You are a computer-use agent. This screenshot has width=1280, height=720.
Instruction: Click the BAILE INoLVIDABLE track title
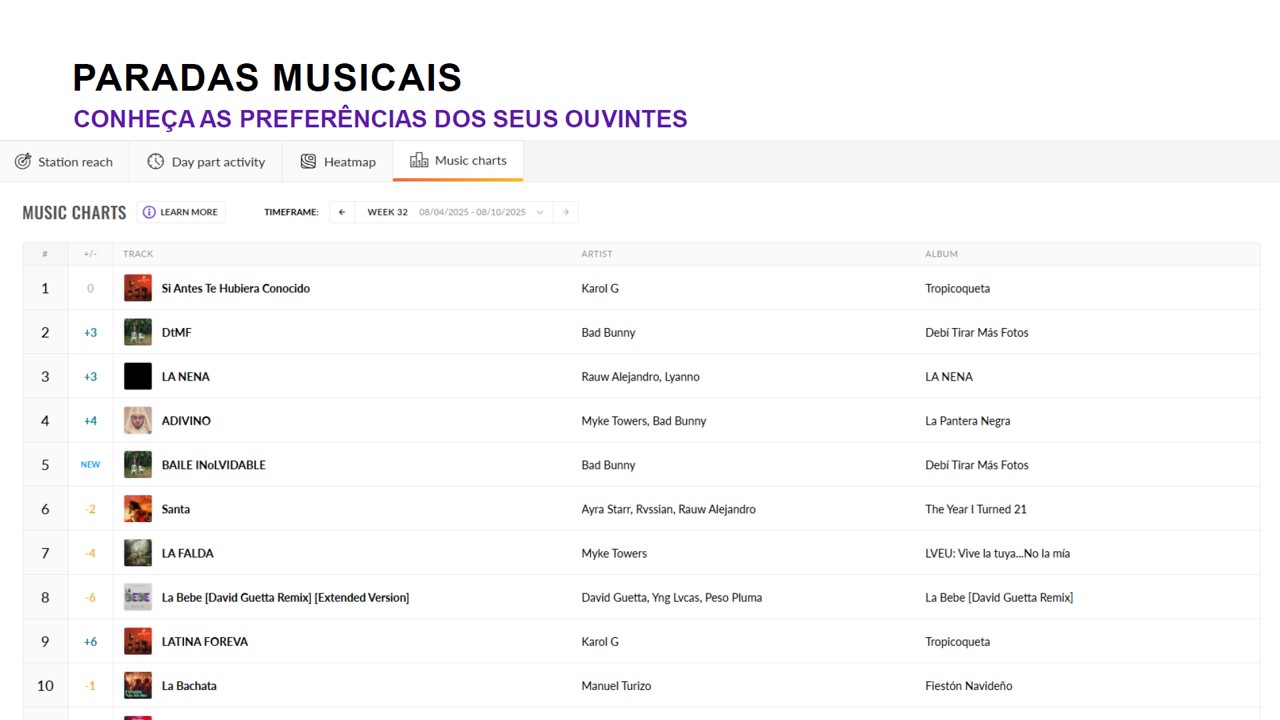(213, 465)
